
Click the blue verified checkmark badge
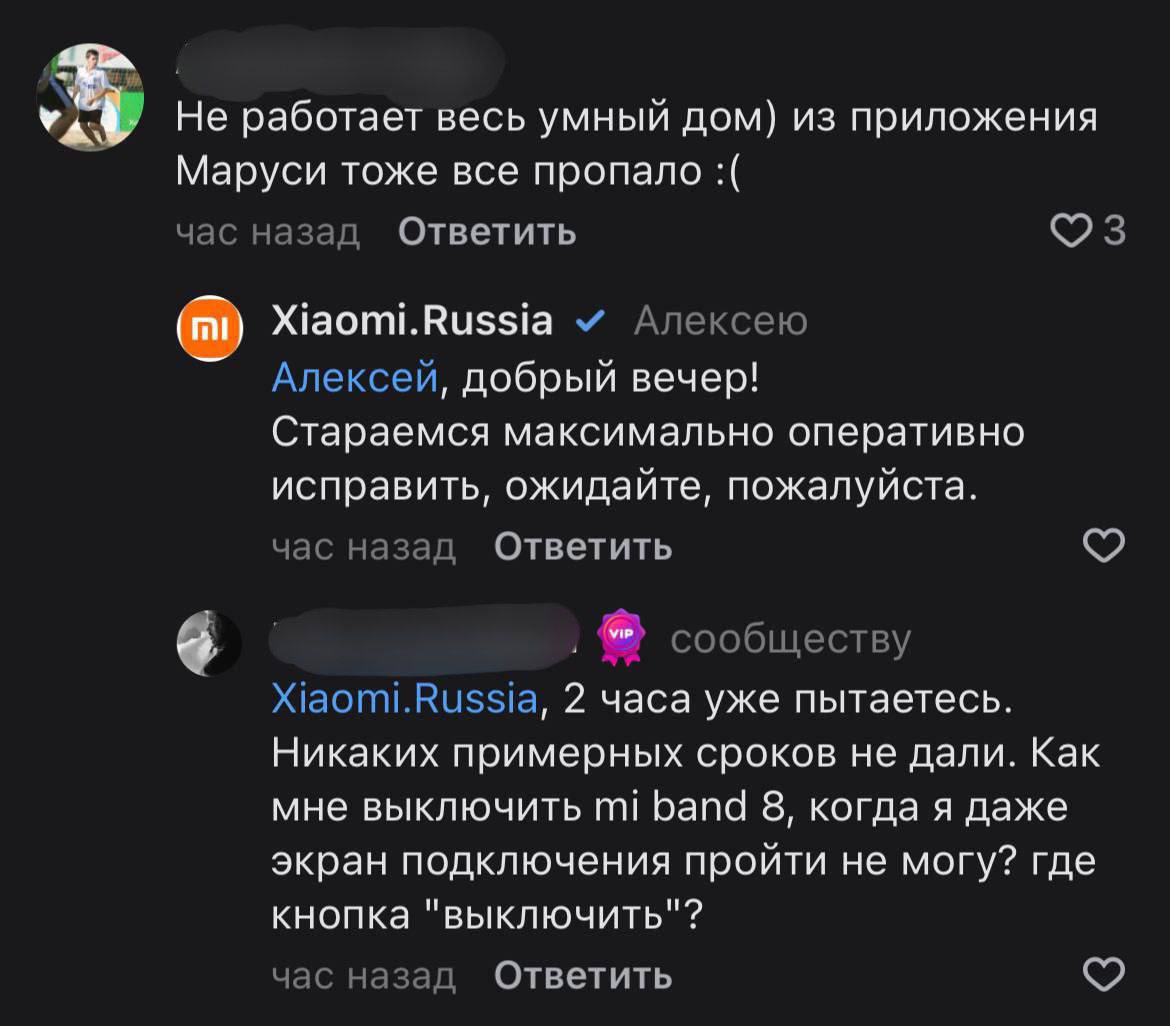click(x=590, y=322)
